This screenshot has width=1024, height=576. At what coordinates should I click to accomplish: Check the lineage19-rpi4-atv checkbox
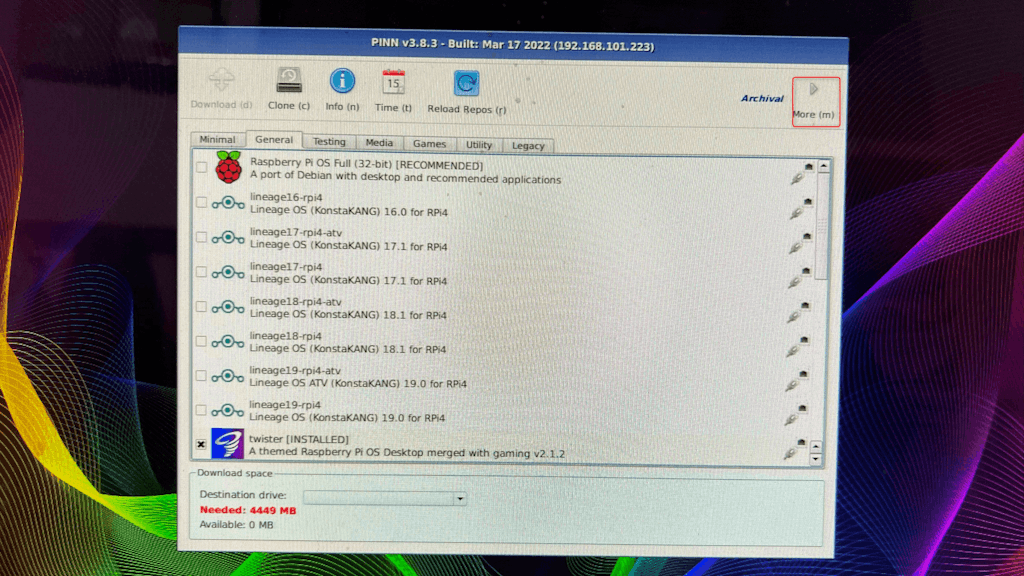coord(201,376)
